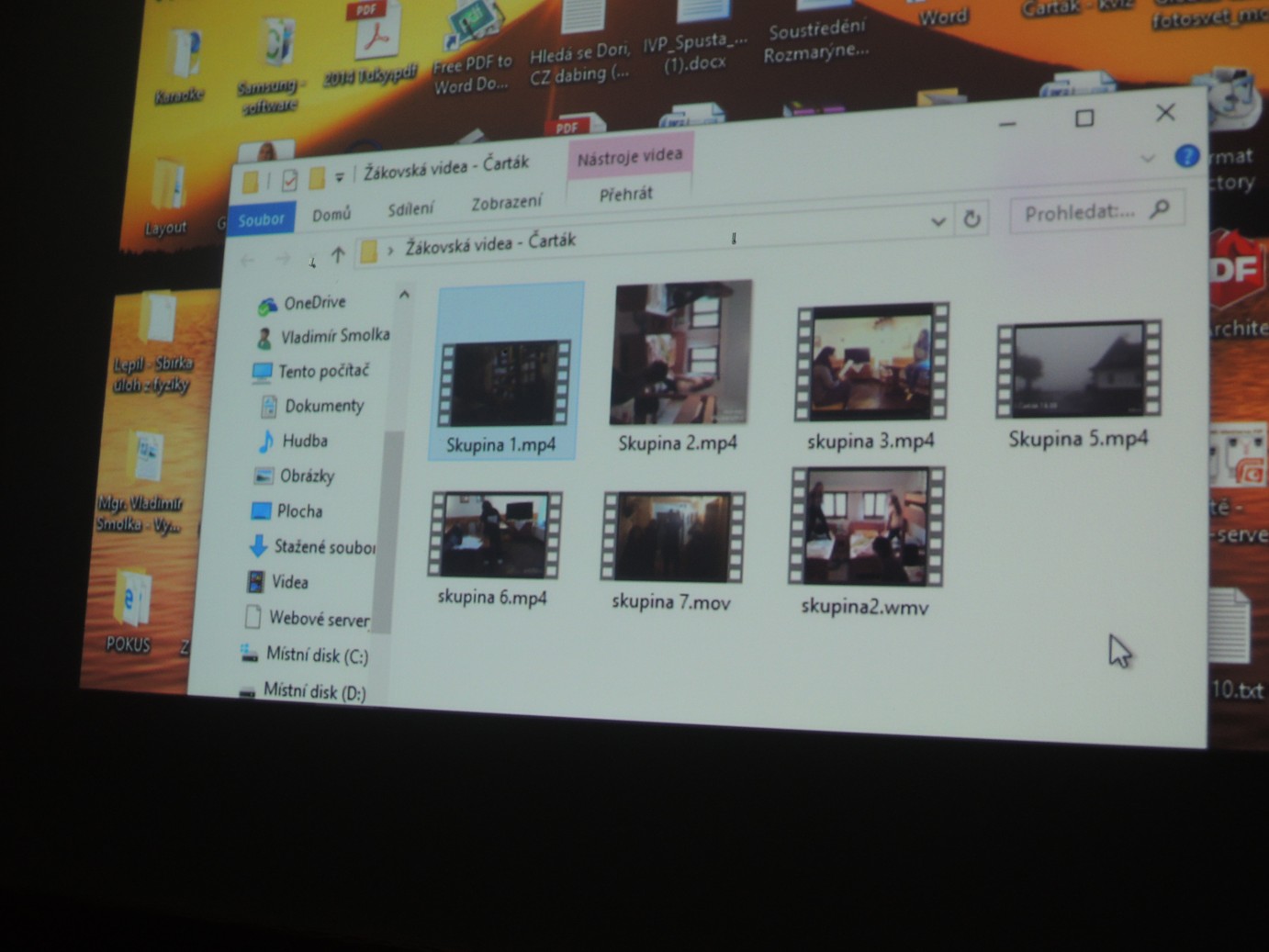The image size is (1269, 952).
Task: Open Obrázky in the navigation pane
Action: point(295,476)
